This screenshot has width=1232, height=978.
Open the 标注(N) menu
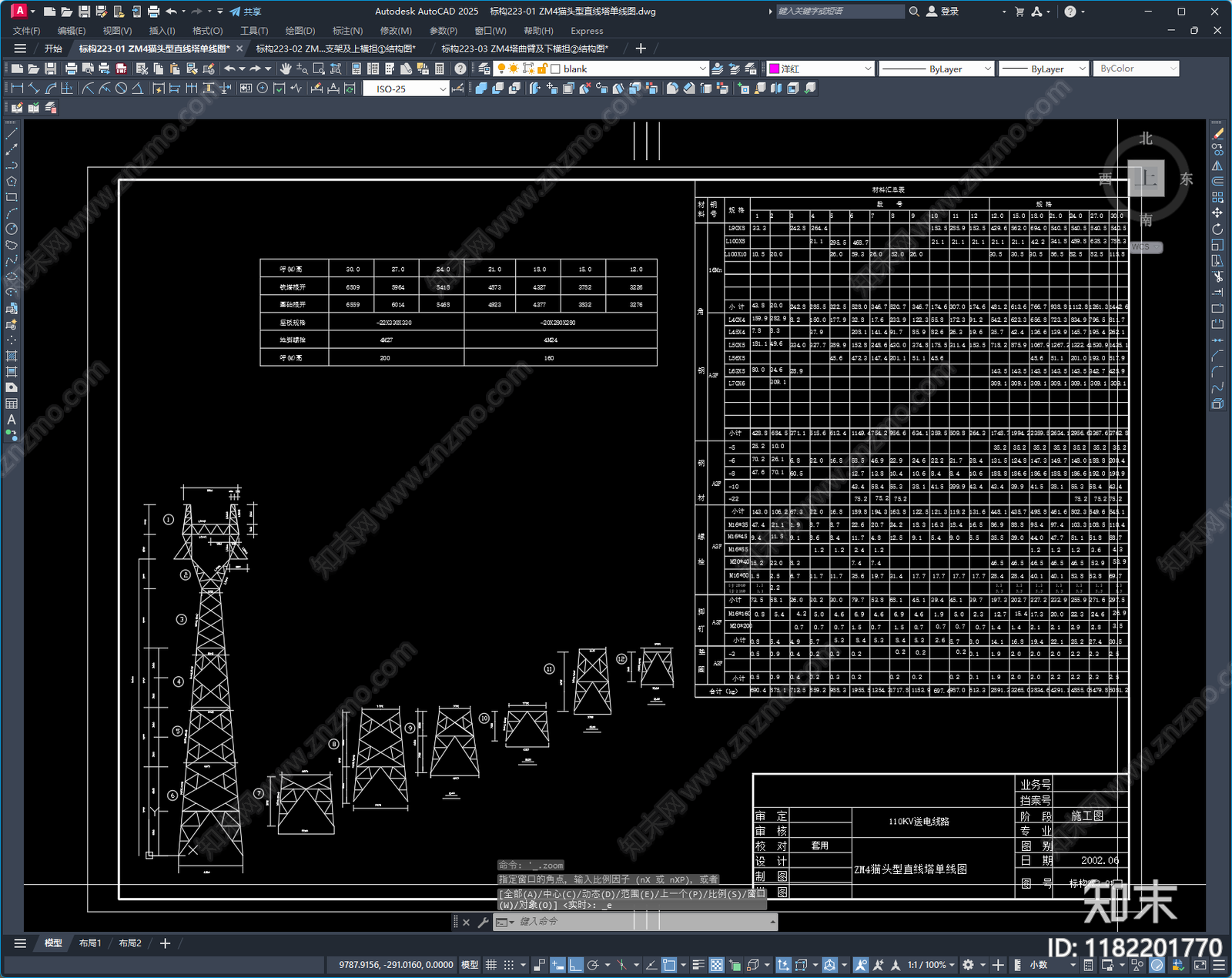tap(347, 31)
